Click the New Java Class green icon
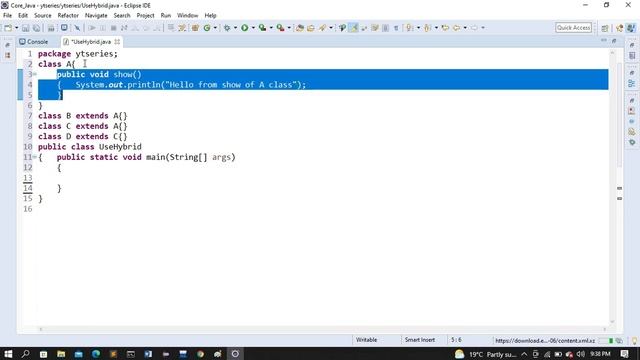 click(x=207, y=28)
